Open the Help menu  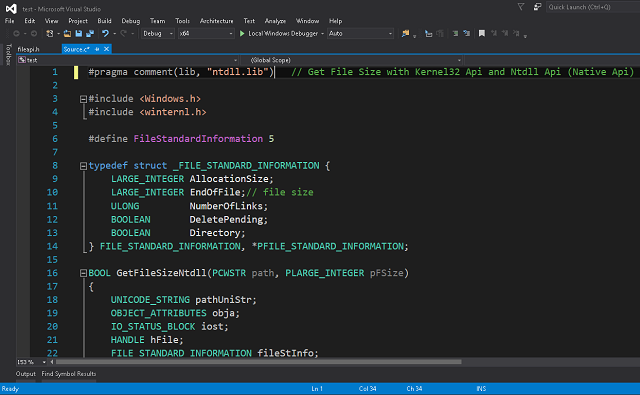point(336,21)
